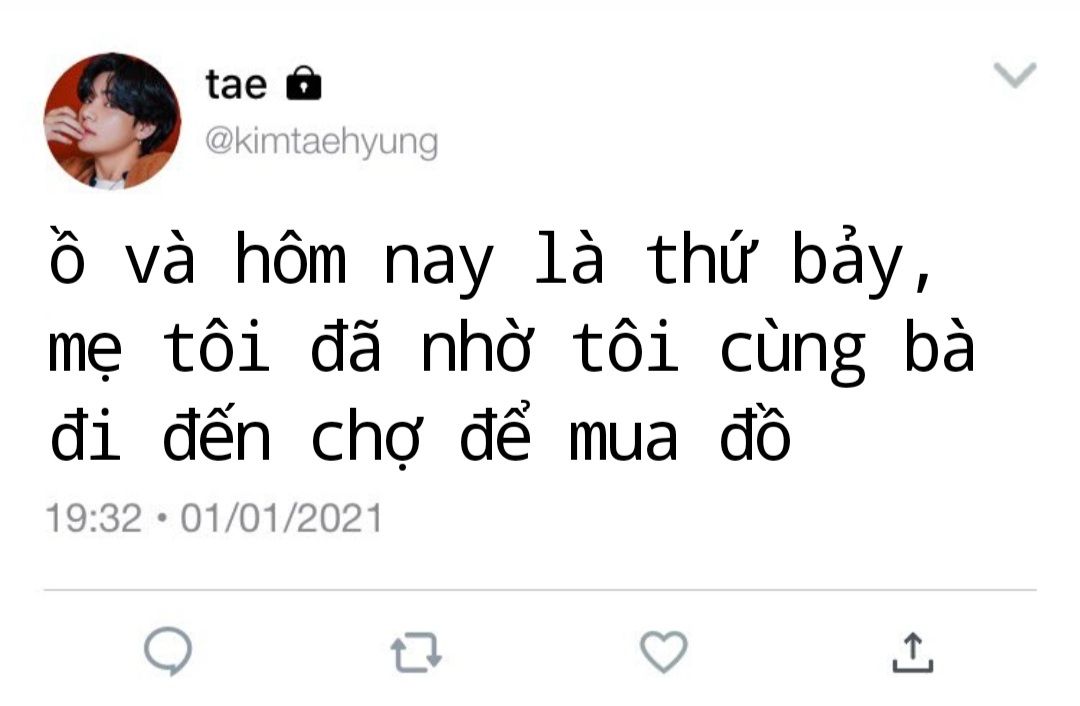The width and height of the screenshot is (1080, 706).
Task: View tae's circular profile picture
Action: coord(112,121)
